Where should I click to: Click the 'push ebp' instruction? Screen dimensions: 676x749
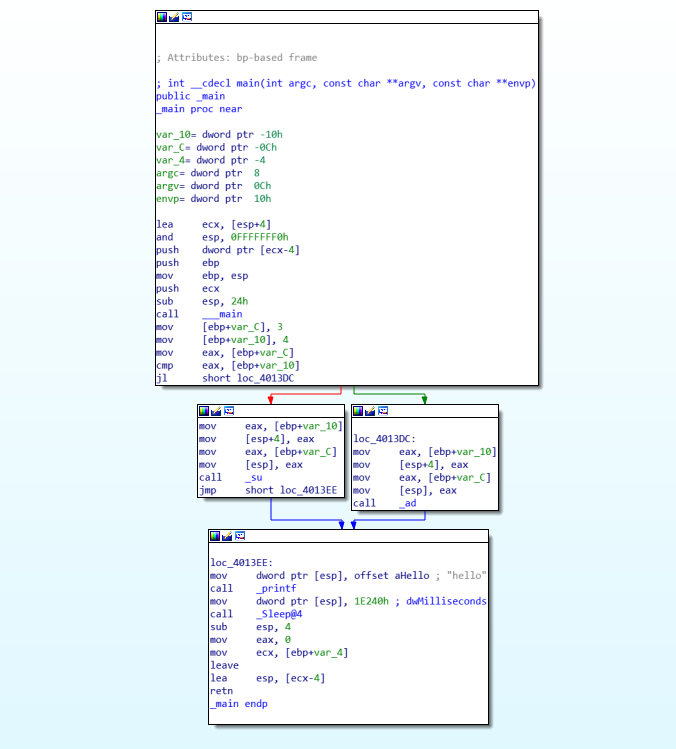(x=188, y=263)
